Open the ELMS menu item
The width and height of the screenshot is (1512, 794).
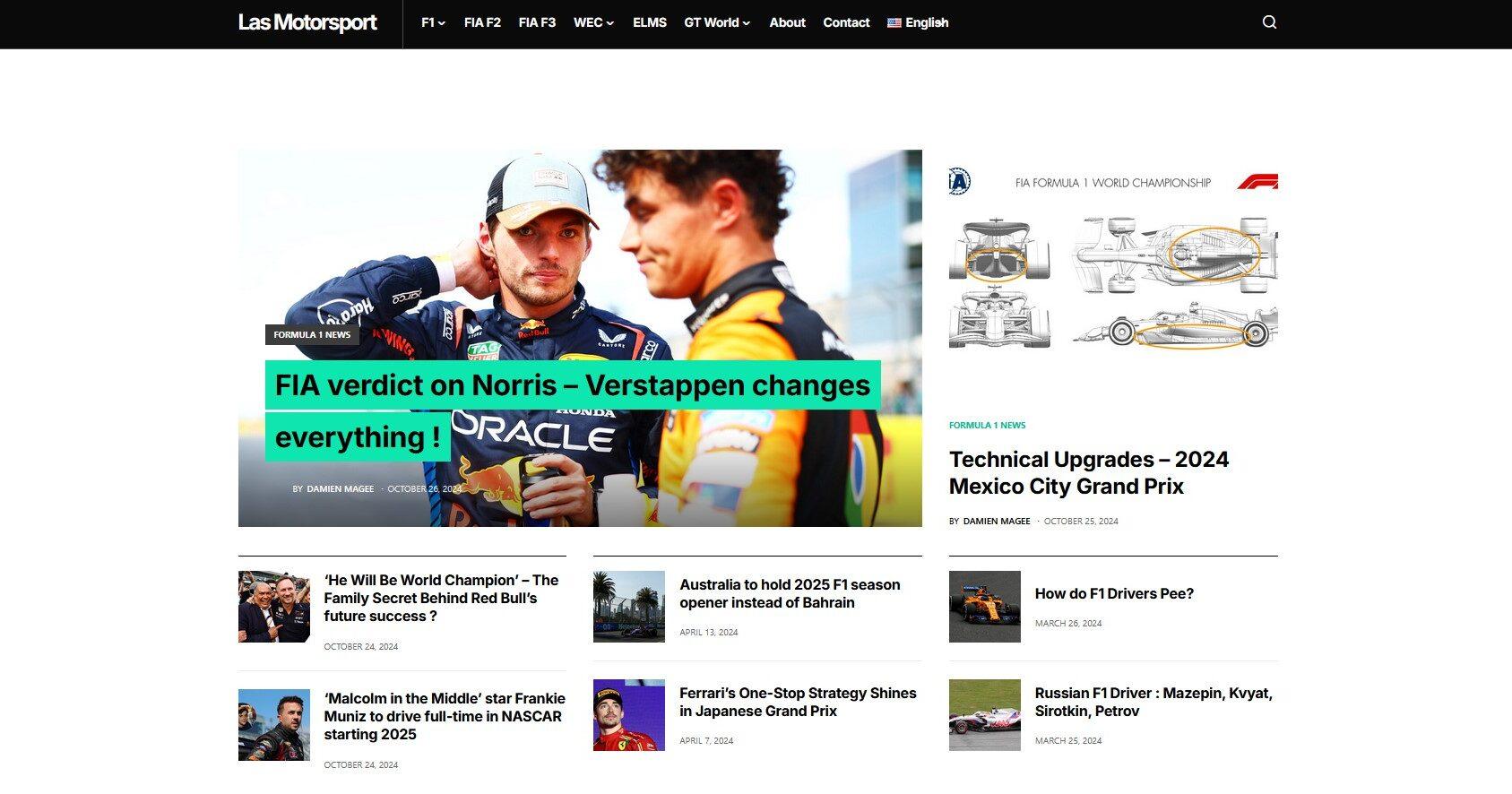[650, 23]
